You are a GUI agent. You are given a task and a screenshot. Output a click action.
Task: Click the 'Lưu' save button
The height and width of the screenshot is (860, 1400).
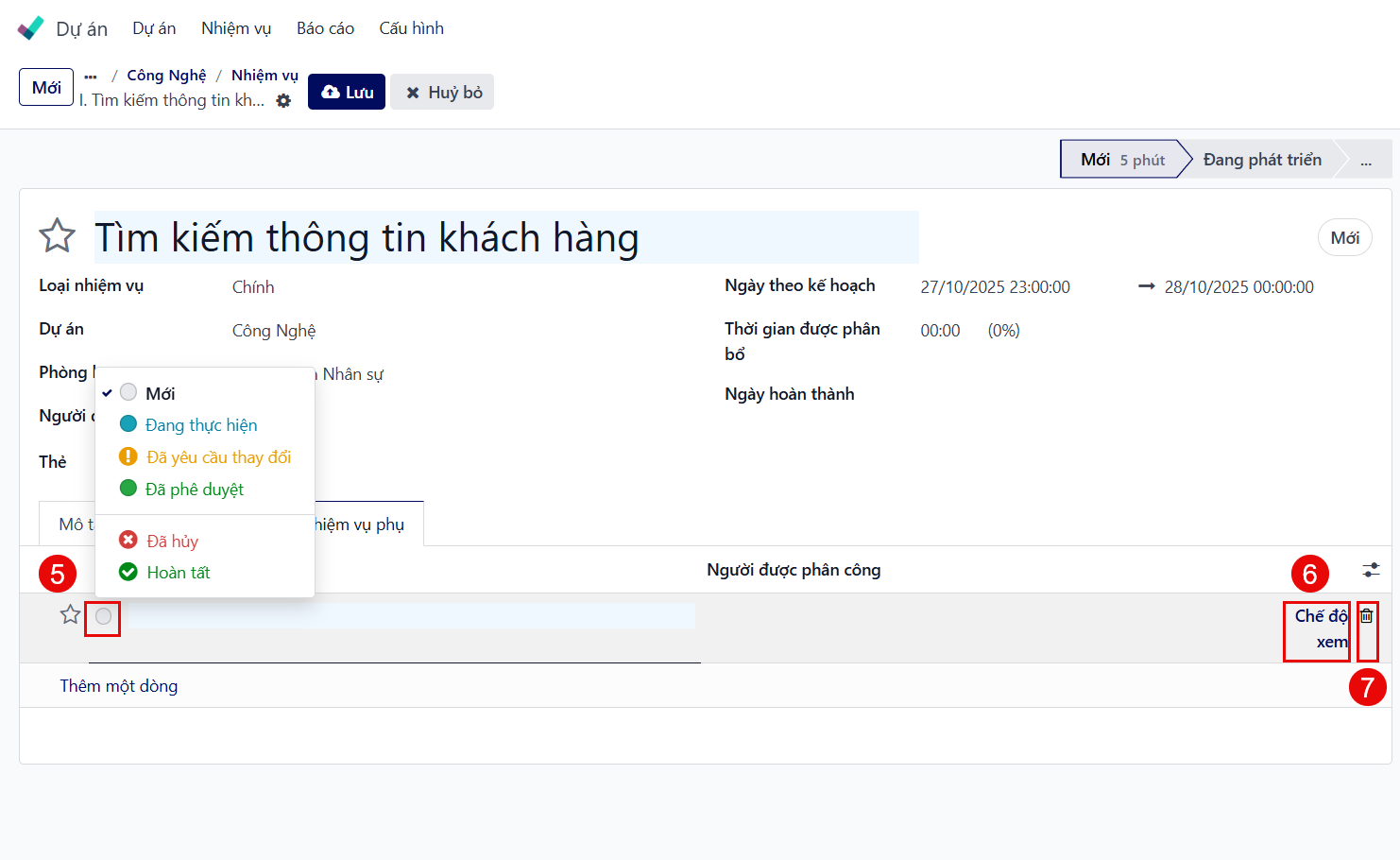(347, 92)
